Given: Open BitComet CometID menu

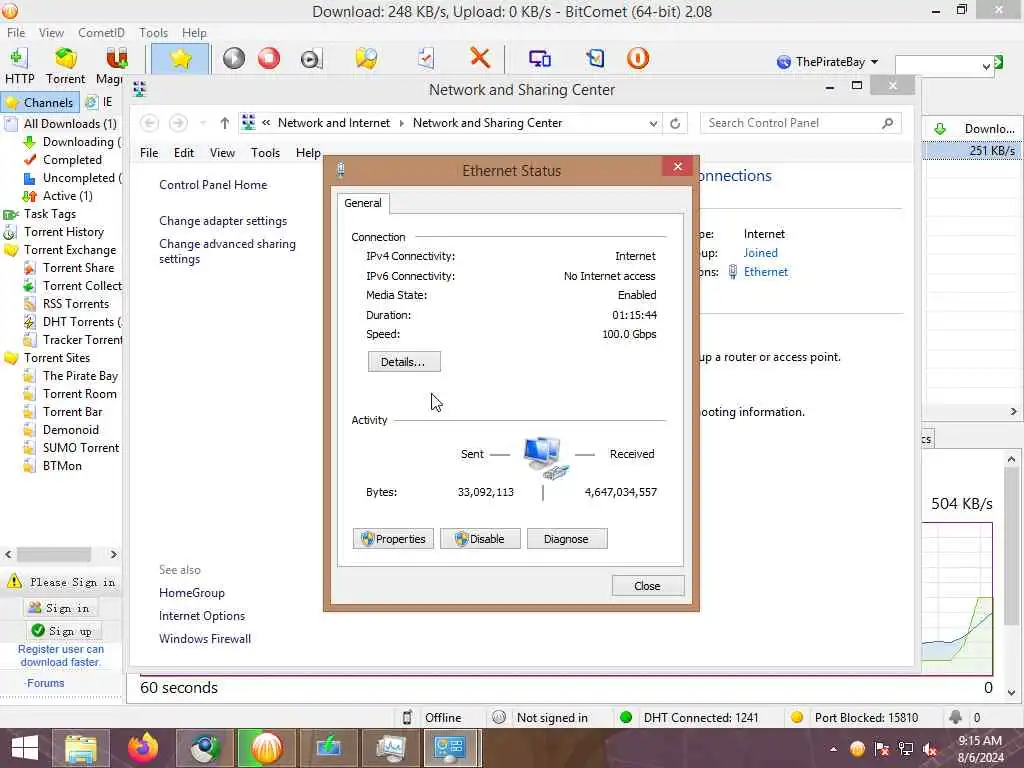Looking at the screenshot, I should click(x=101, y=33).
